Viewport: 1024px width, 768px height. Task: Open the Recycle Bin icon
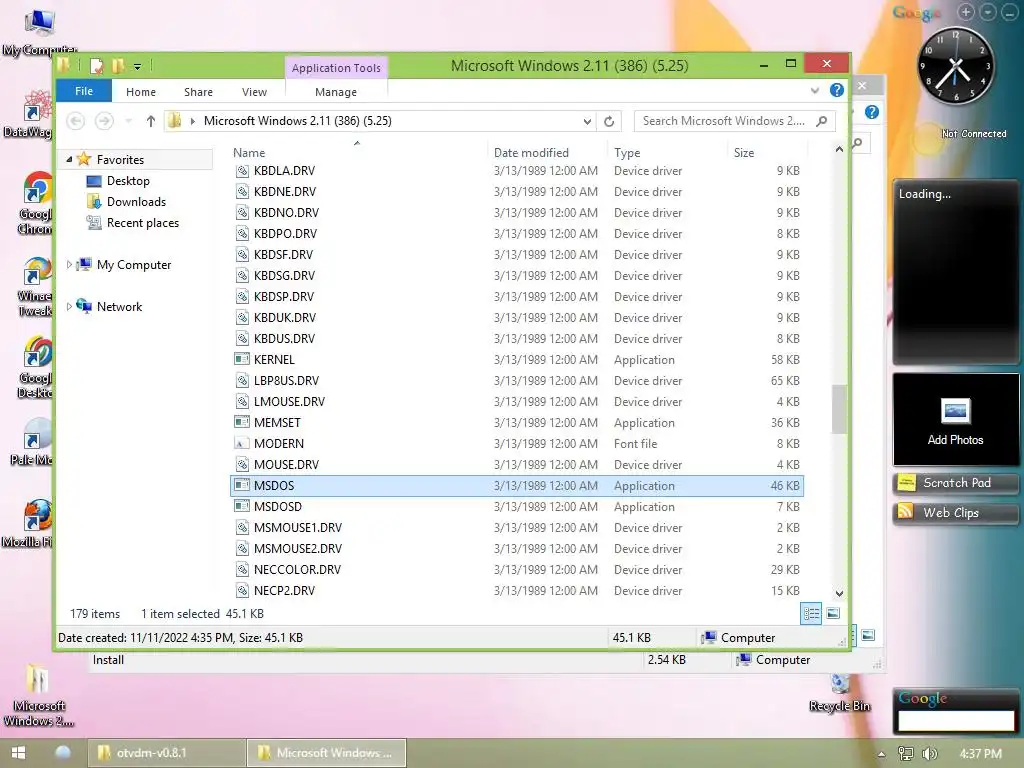coord(839,694)
